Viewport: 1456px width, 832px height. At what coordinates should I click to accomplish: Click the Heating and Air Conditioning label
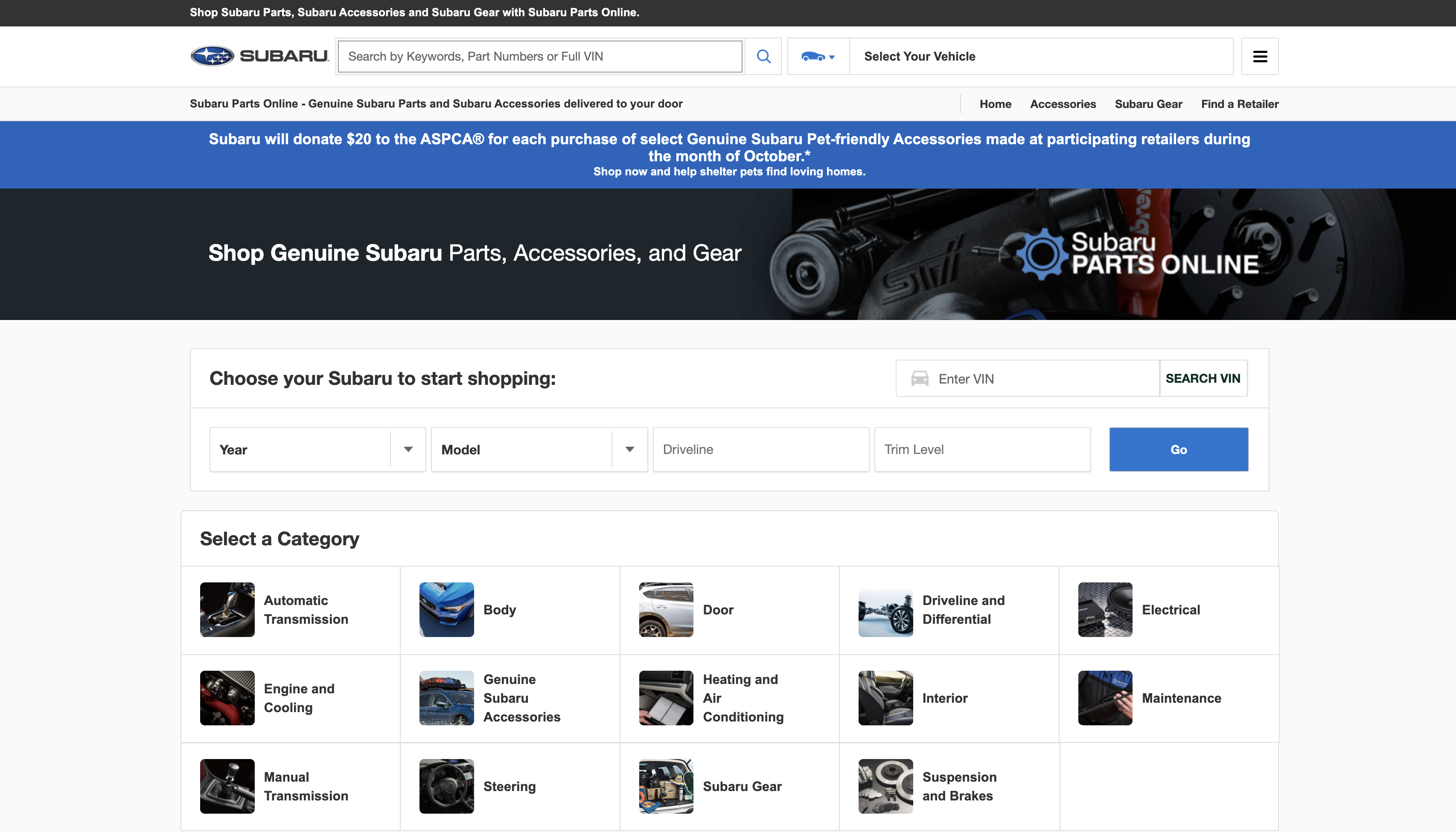pos(743,698)
